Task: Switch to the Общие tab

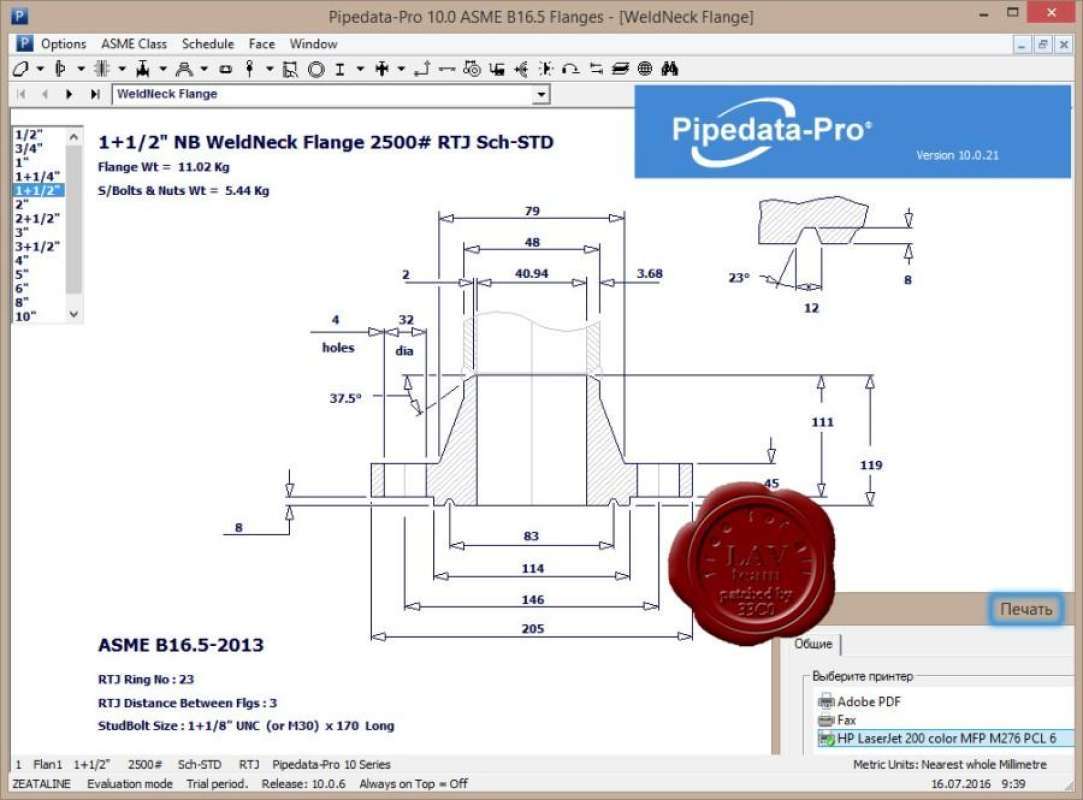Action: tap(813, 644)
